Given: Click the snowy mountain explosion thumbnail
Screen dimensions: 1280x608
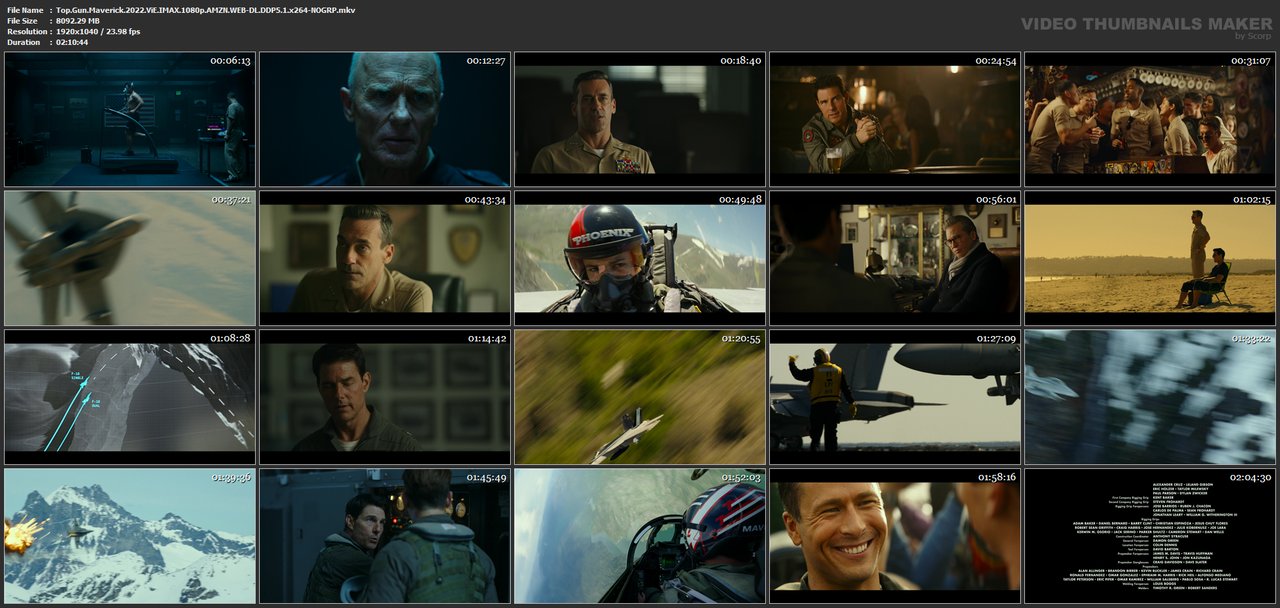Looking at the screenshot, I should click(x=130, y=536).
